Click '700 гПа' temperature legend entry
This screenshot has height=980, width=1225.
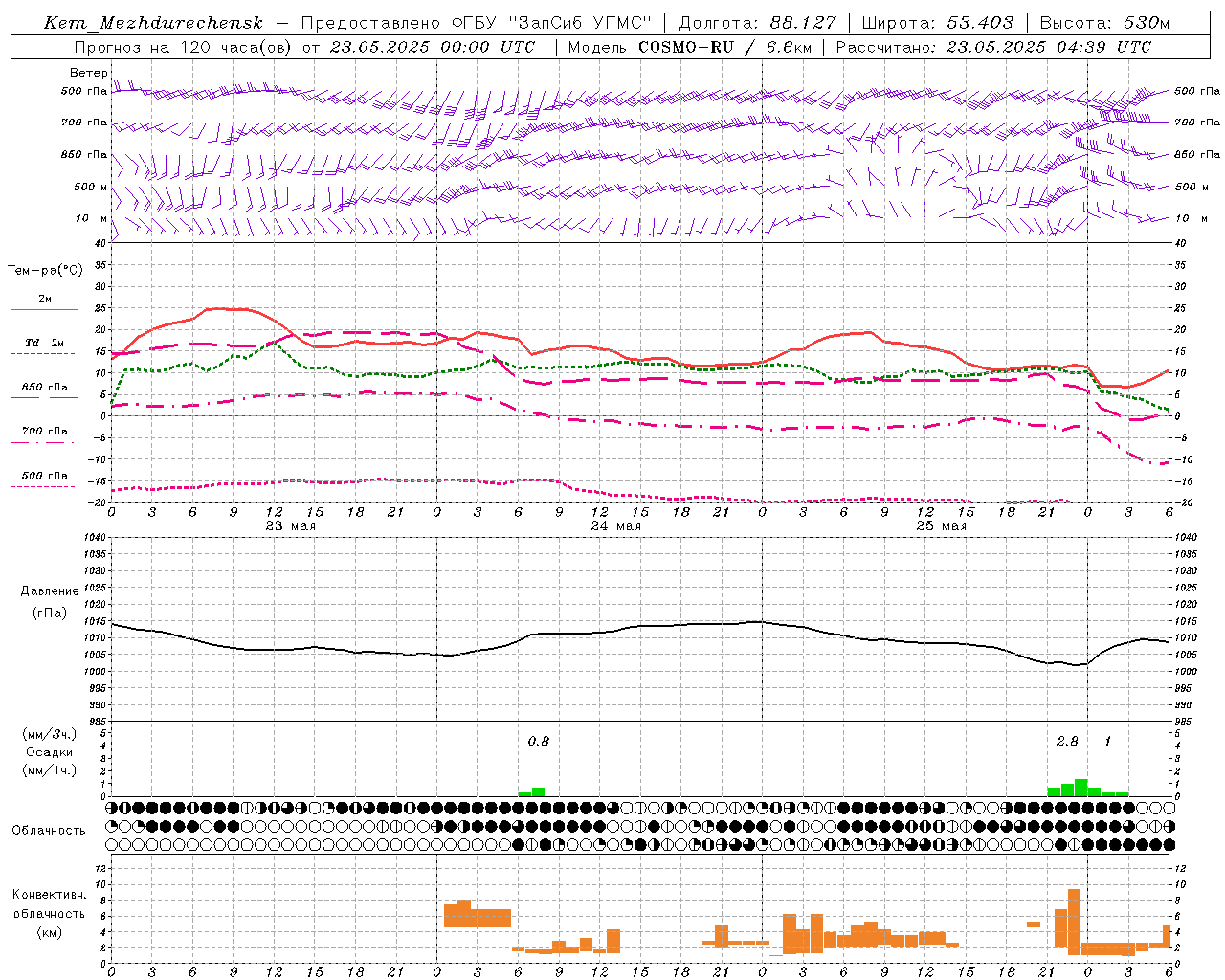click(x=45, y=432)
